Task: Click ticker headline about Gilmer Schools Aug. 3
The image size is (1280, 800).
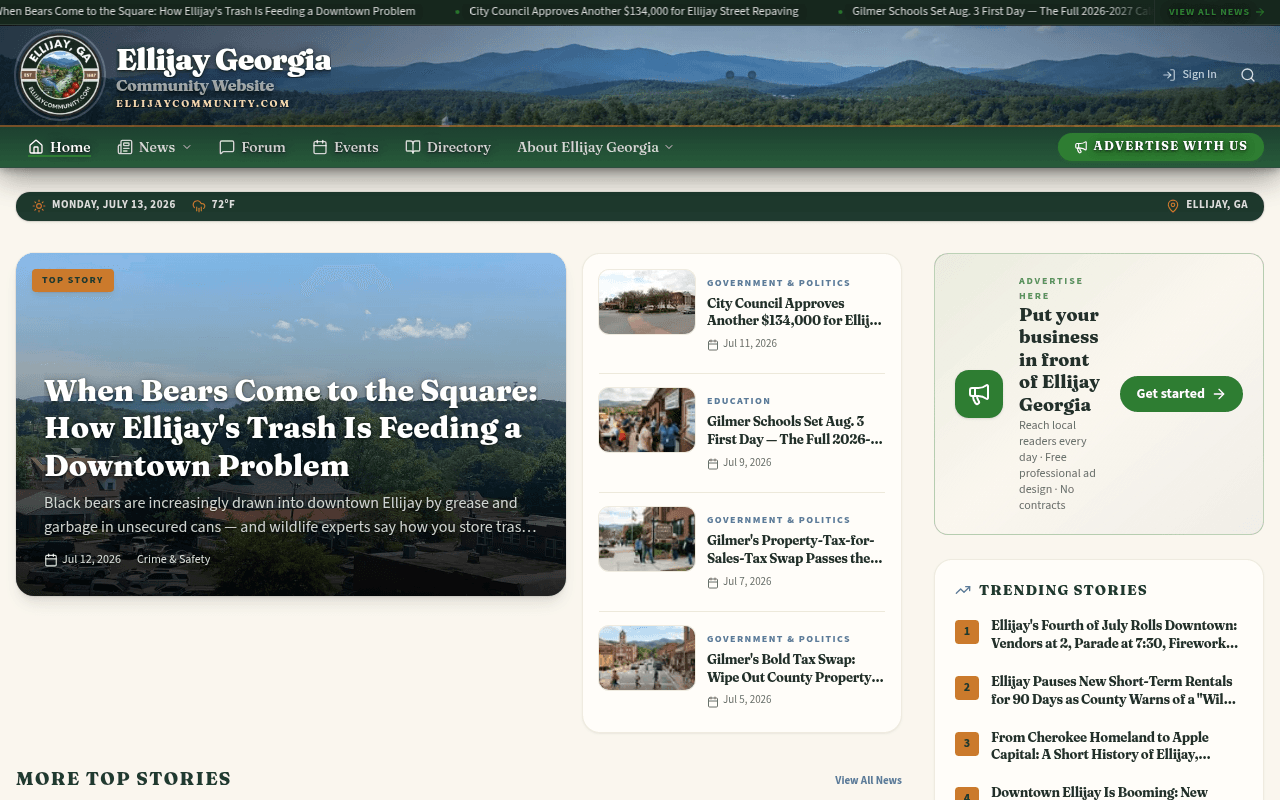Action: [1000, 12]
